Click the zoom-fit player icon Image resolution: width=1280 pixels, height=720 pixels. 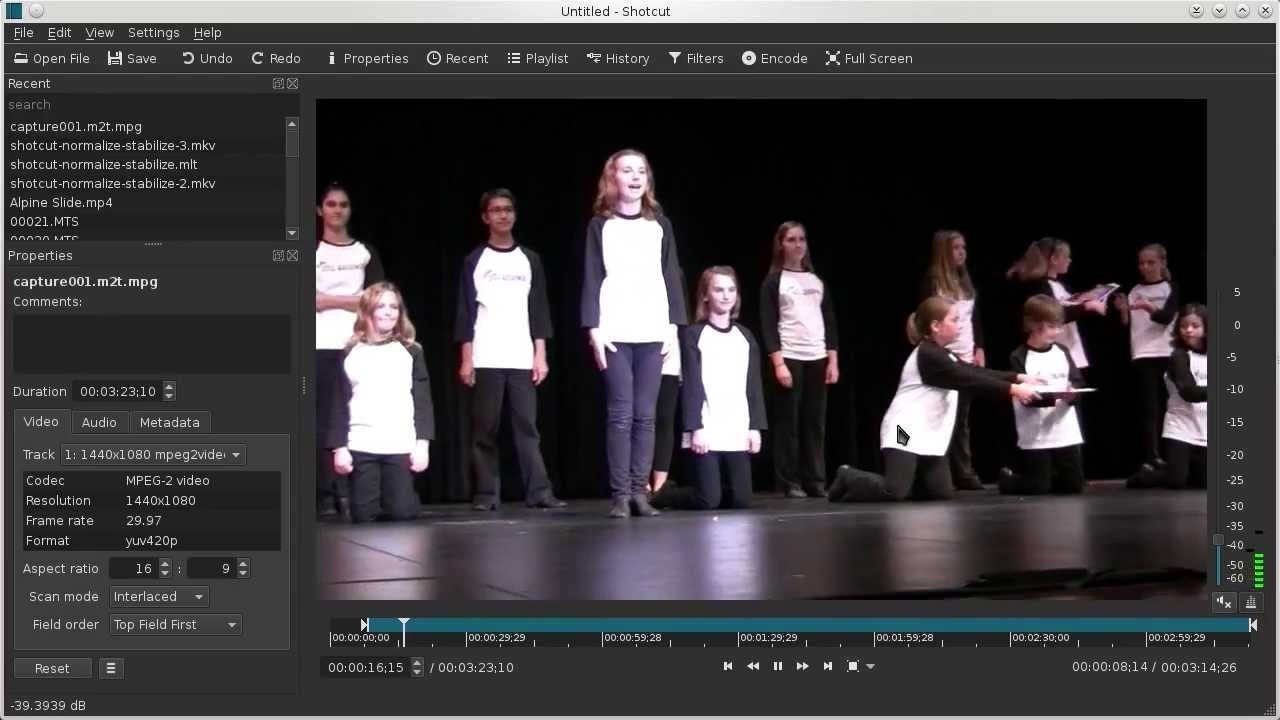(853, 666)
